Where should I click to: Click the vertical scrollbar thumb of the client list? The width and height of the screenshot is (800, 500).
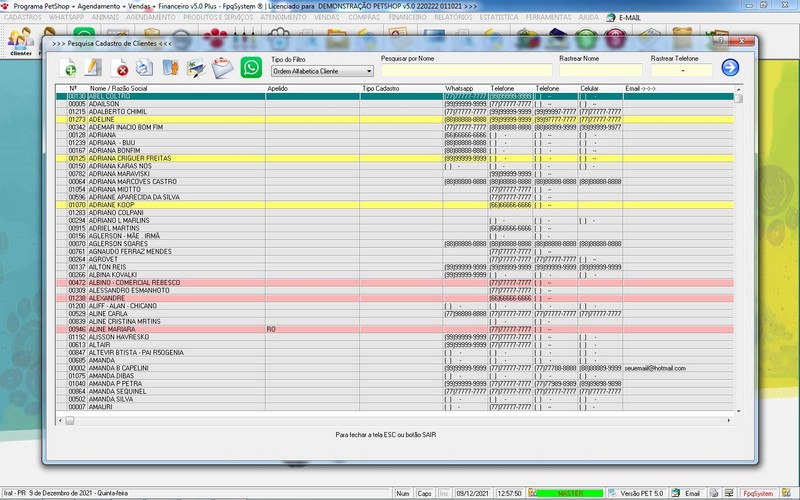(738, 98)
